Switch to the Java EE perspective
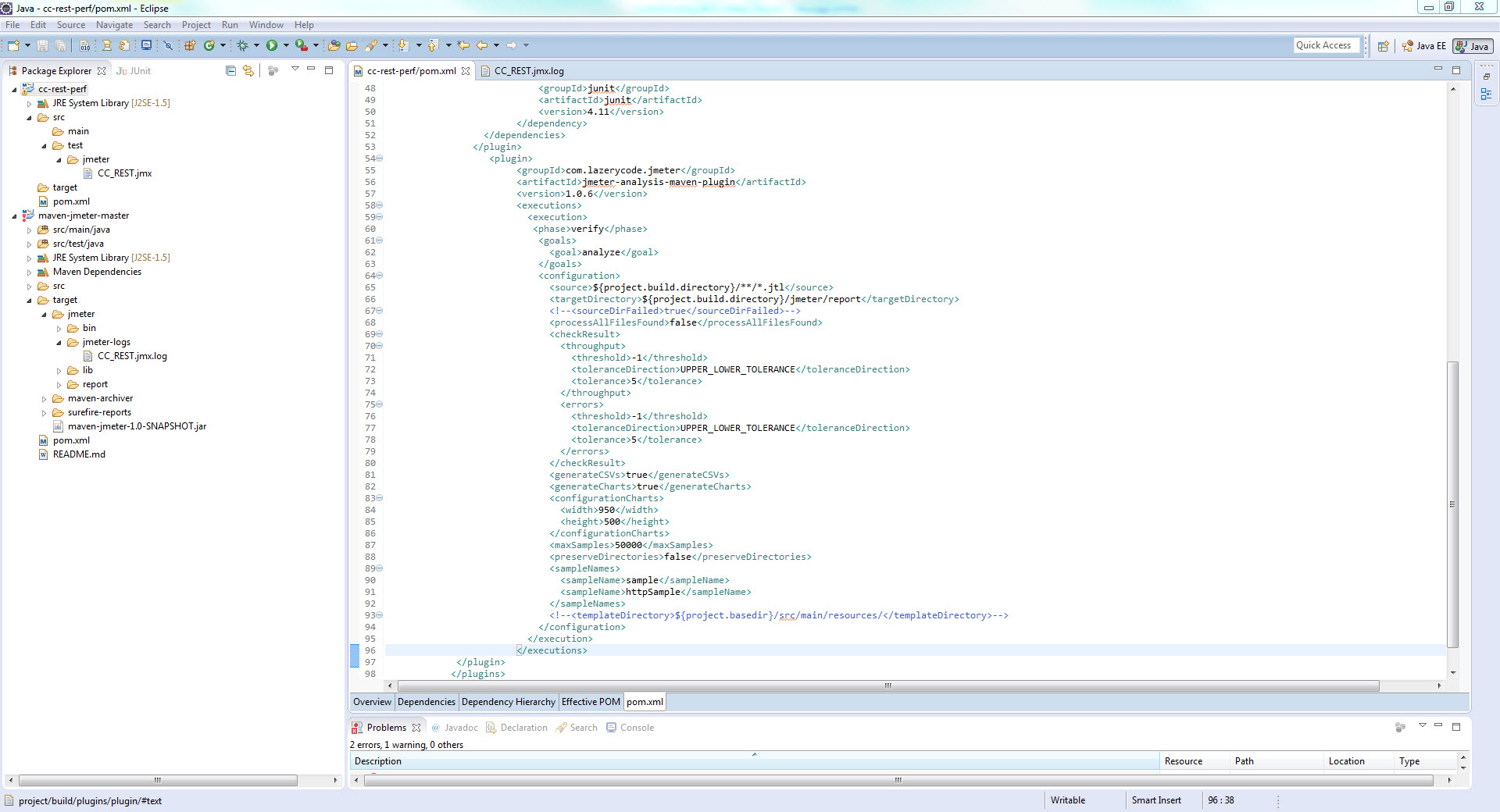The width and height of the screenshot is (1500, 812). pyautogui.click(x=1423, y=46)
